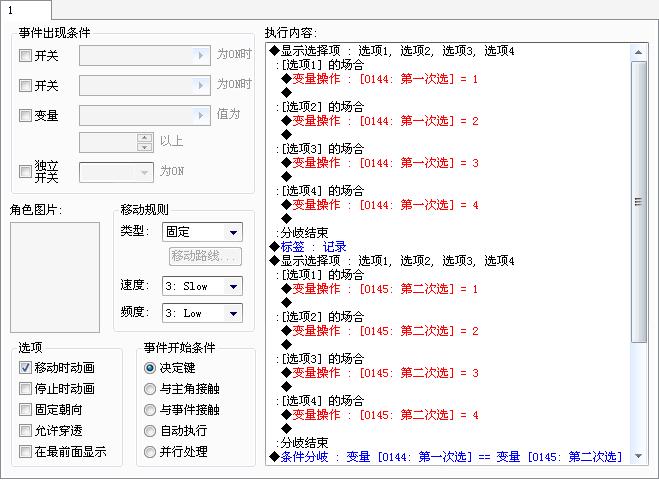Screen dimensions: 659x480
Task: Check the 停止时动画 option
Action: click(x=25, y=389)
